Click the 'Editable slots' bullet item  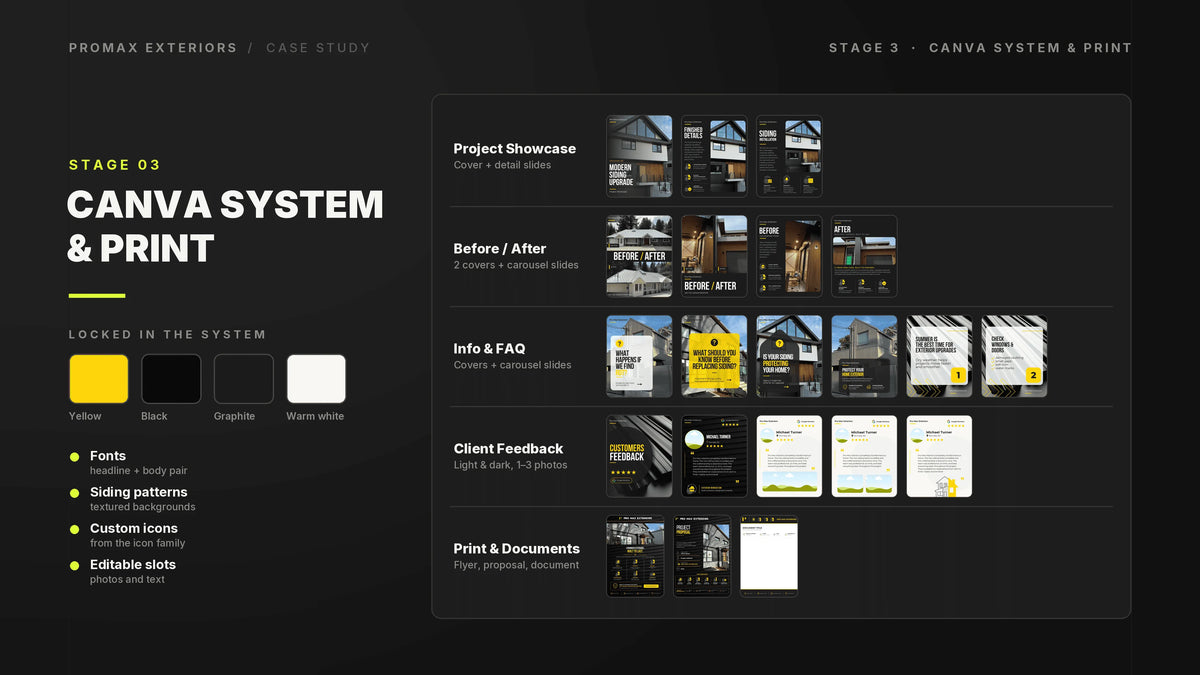(133, 564)
